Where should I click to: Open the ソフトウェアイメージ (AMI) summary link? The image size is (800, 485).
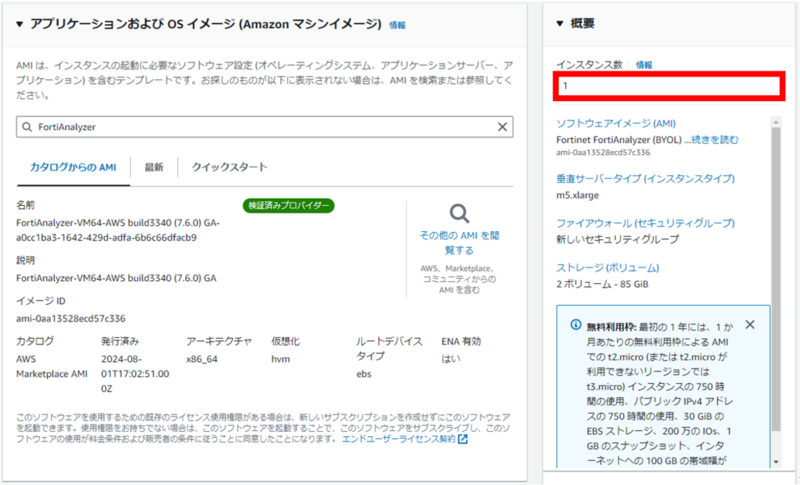616,123
